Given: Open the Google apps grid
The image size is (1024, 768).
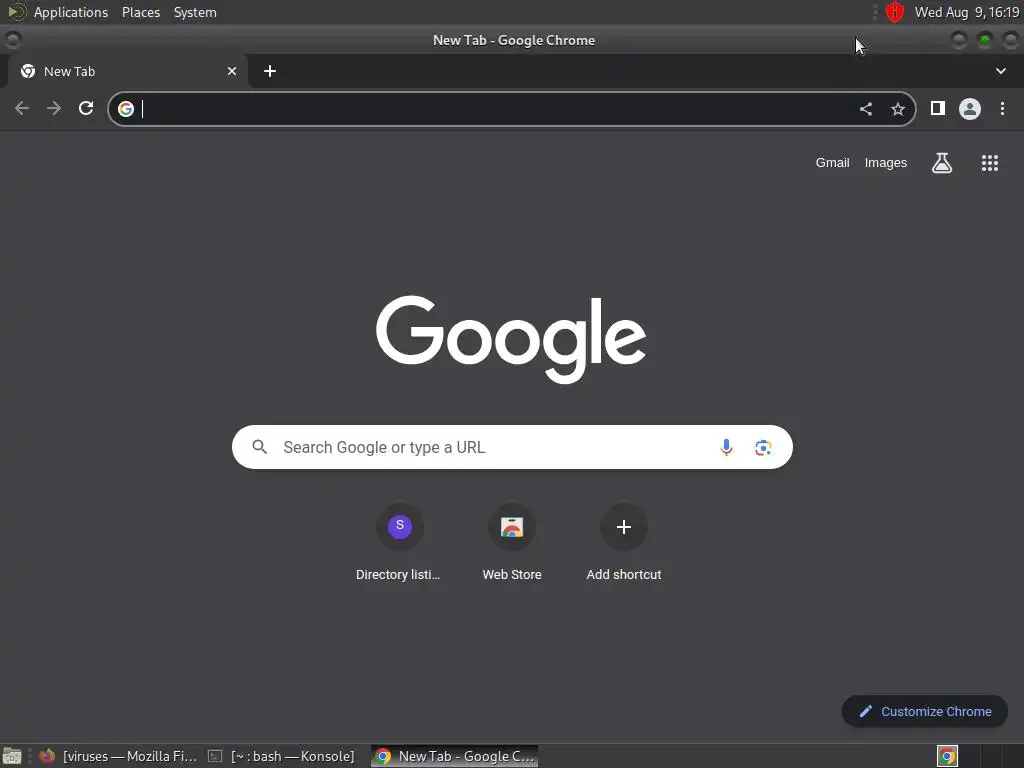Looking at the screenshot, I should [x=990, y=163].
